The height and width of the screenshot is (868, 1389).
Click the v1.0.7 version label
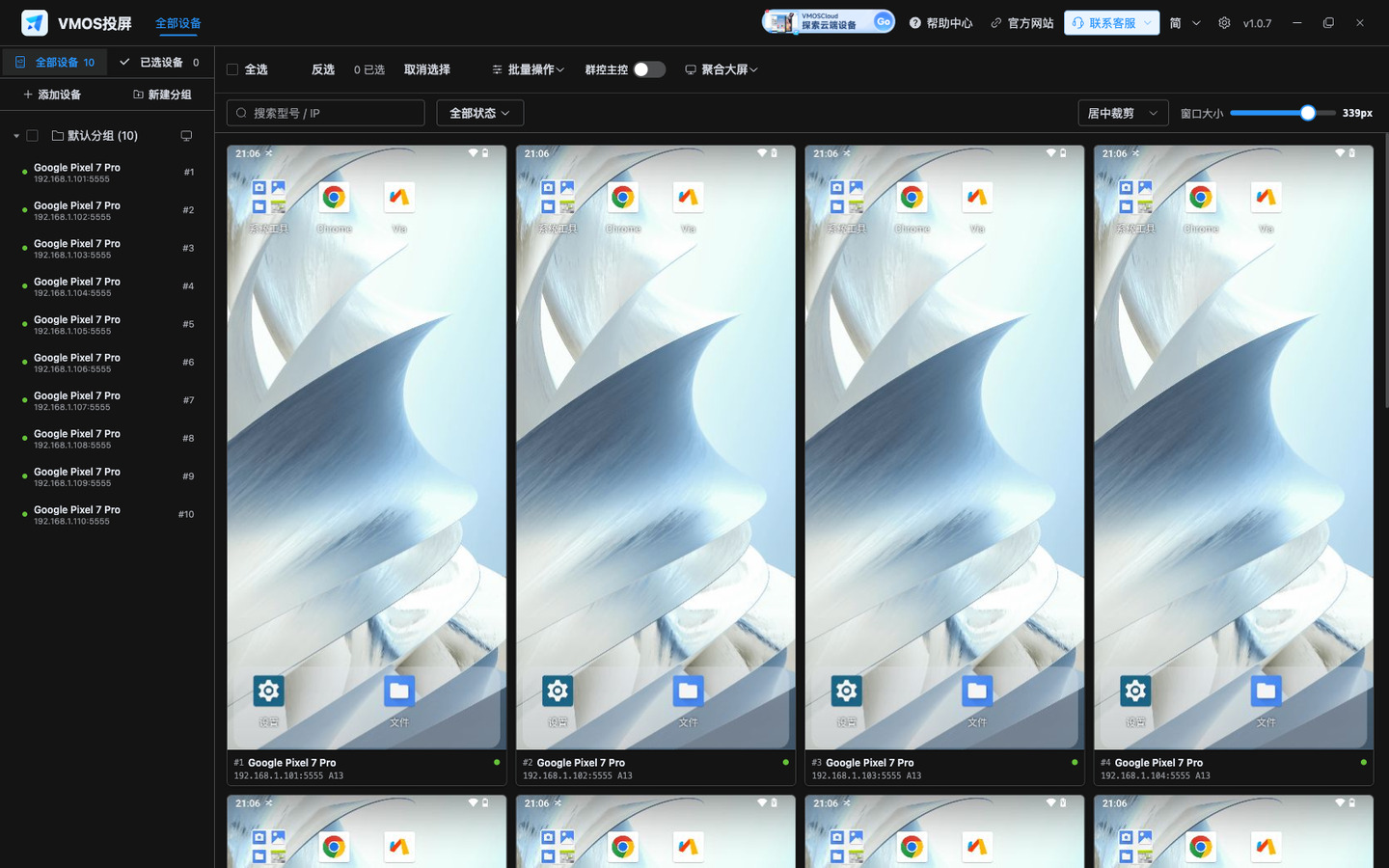pos(1257,22)
